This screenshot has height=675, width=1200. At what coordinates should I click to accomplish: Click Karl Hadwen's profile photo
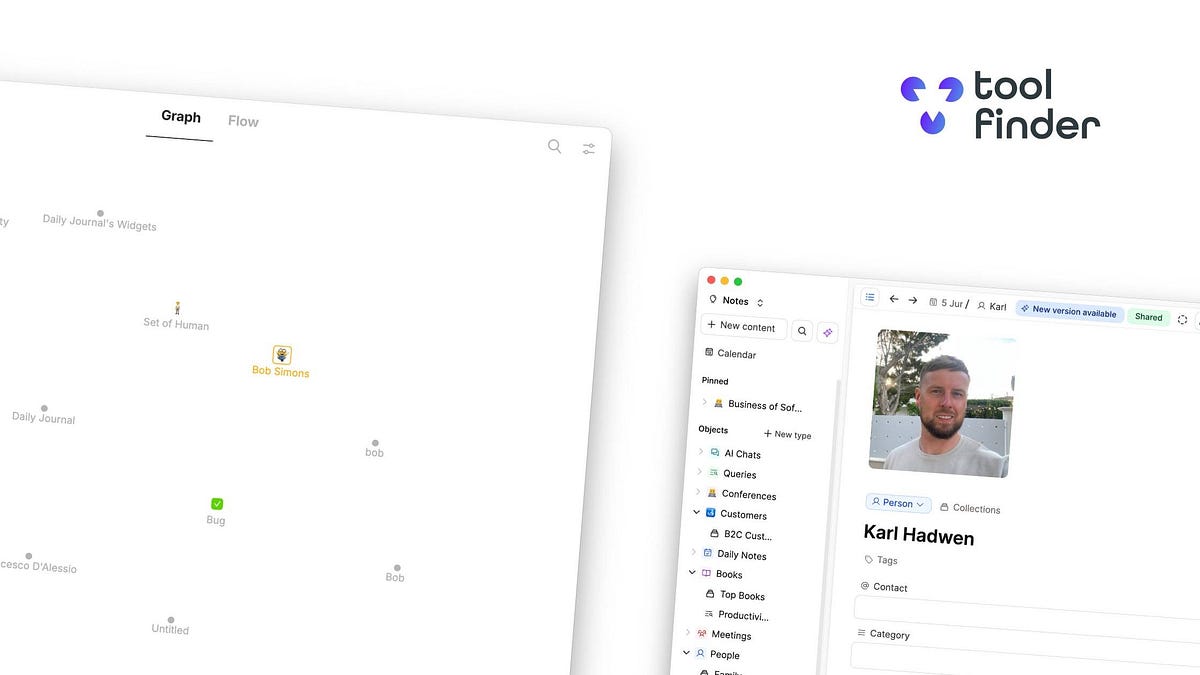click(943, 402)
